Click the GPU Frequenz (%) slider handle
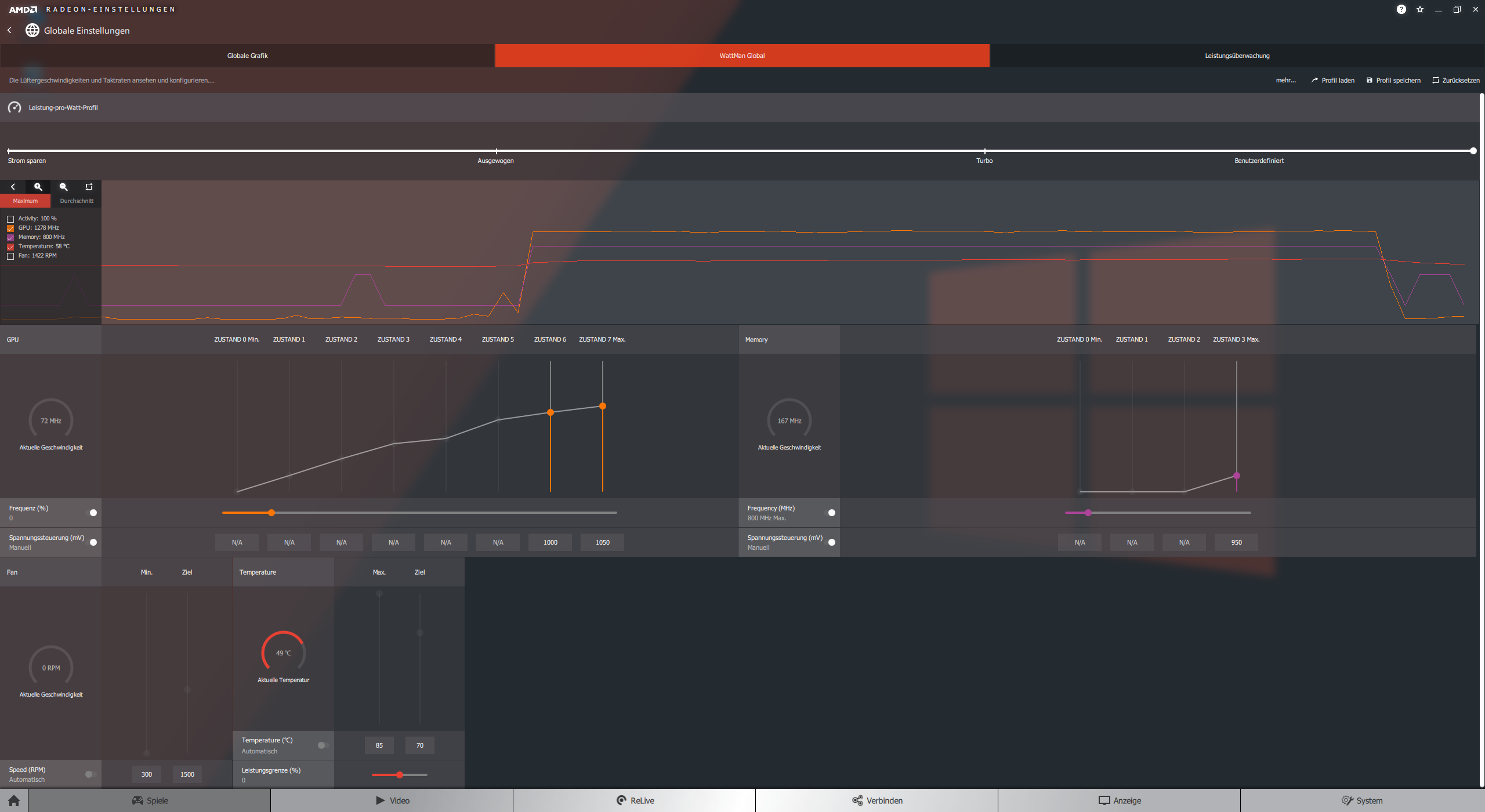 271,513
